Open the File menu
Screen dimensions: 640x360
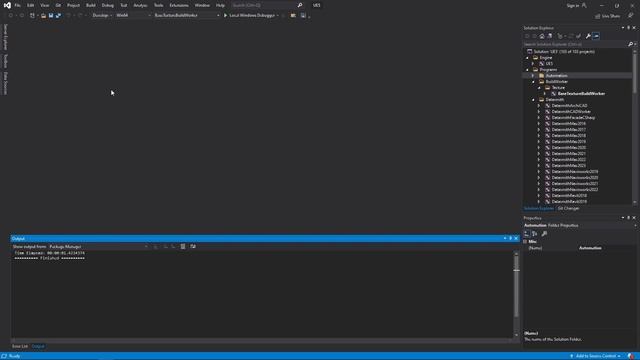(17, 5)
